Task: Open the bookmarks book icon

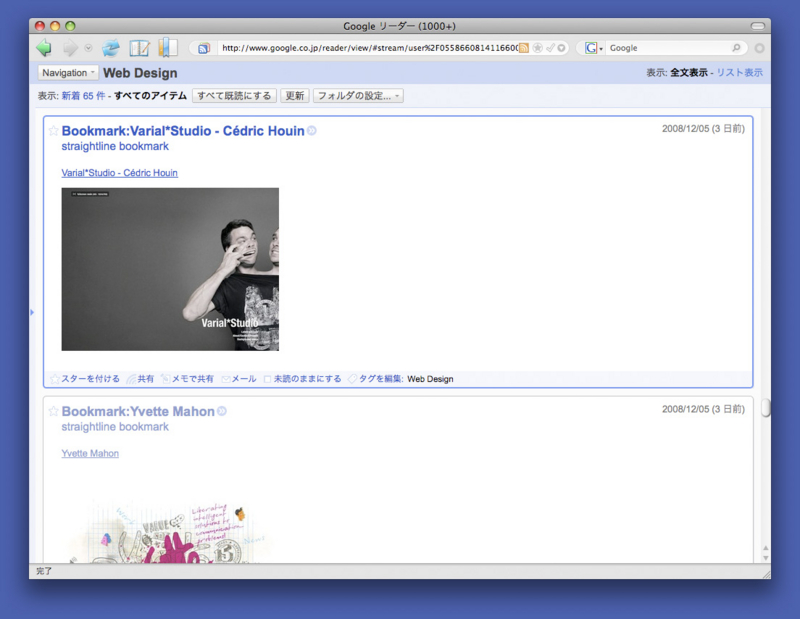Action: coord(168,47)
